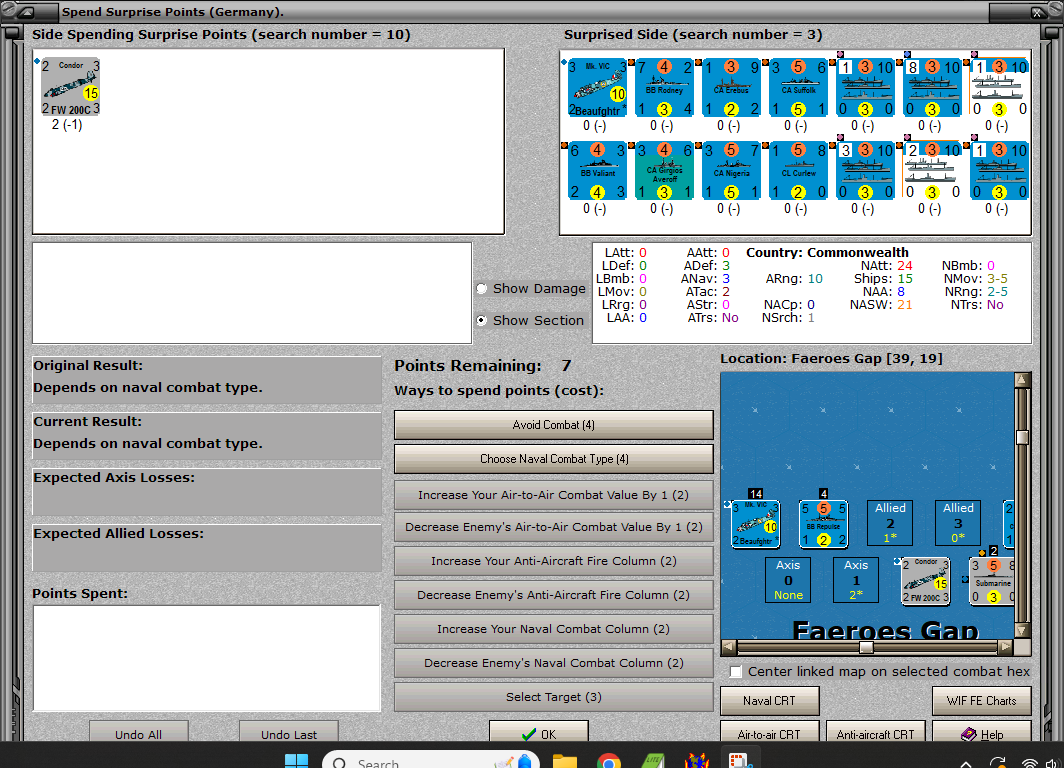
Task: Click the Beaufighter unit on the Faeroes Gap map
Action: coord(755,524)
